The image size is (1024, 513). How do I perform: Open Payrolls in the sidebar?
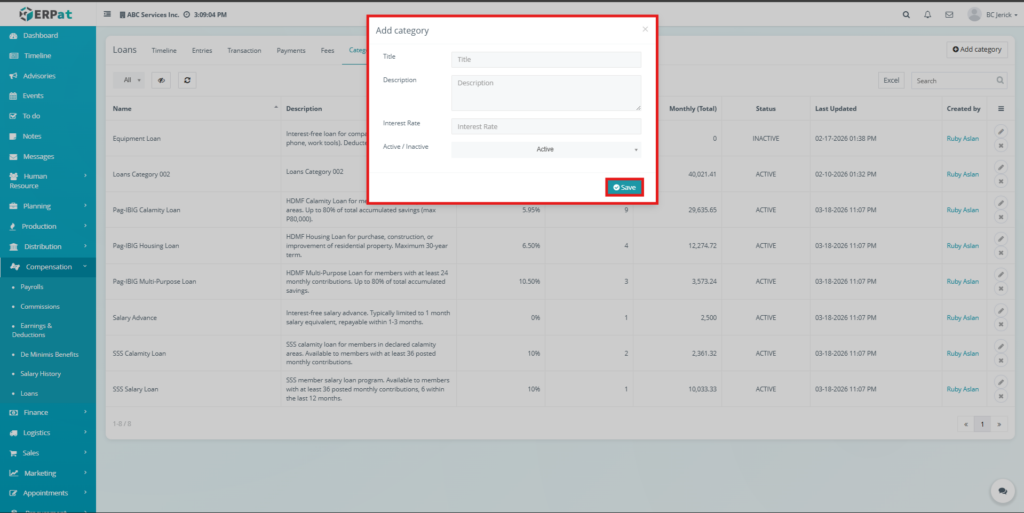[x=32, y=287]
